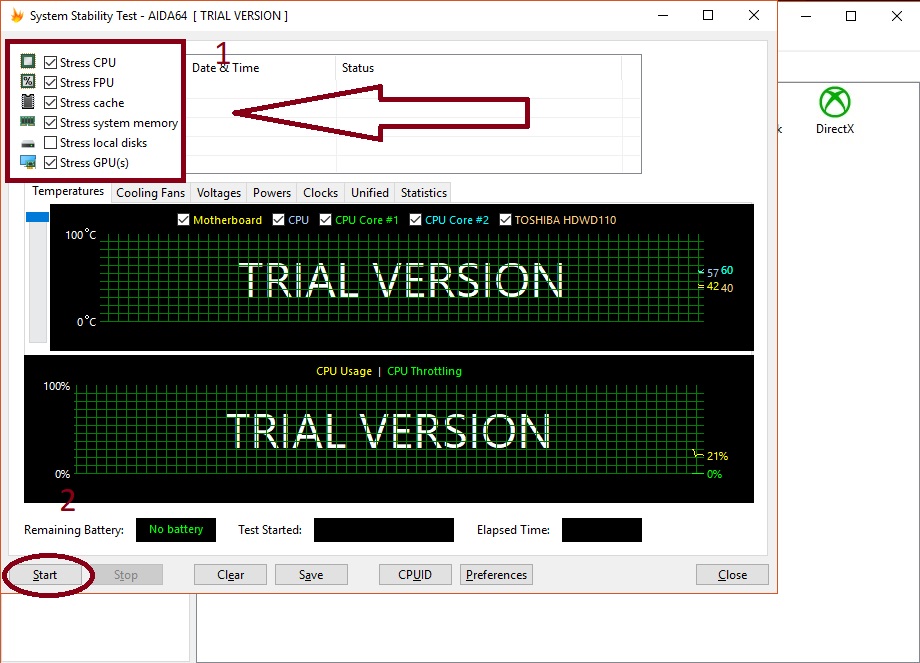This screenshot has height=663, width=920.
Task: Click the RAM module icon beside Stress system memory
Action: pos(28,121)
